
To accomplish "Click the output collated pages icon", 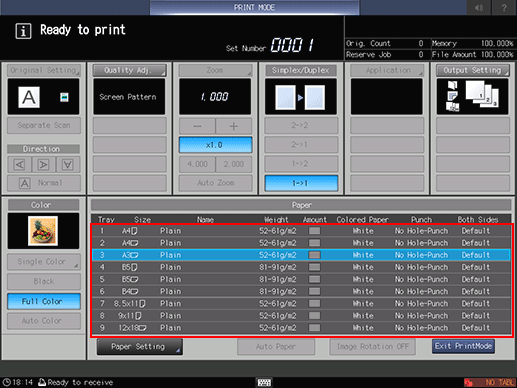I will pyautogui.click(x=482, y=94).
